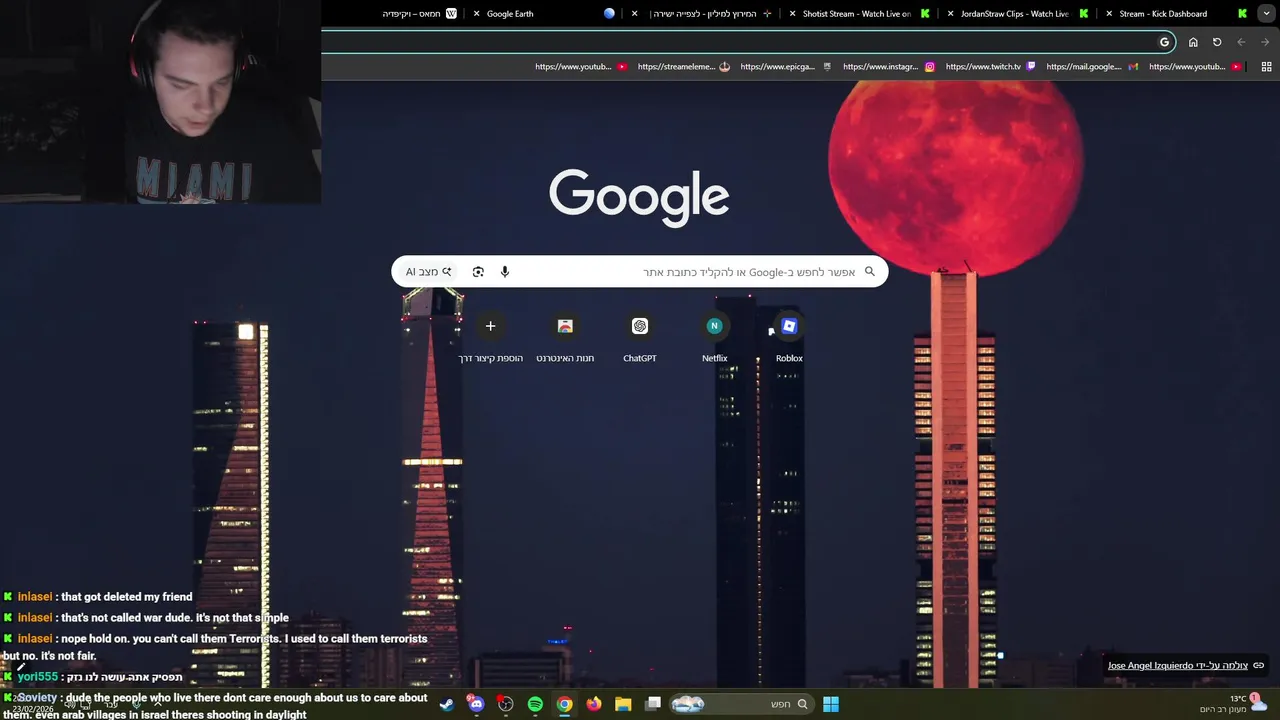Close the המירוץ למיליון tab
The width and height of the screenshot is (1280, 720).
pos(634,14)
